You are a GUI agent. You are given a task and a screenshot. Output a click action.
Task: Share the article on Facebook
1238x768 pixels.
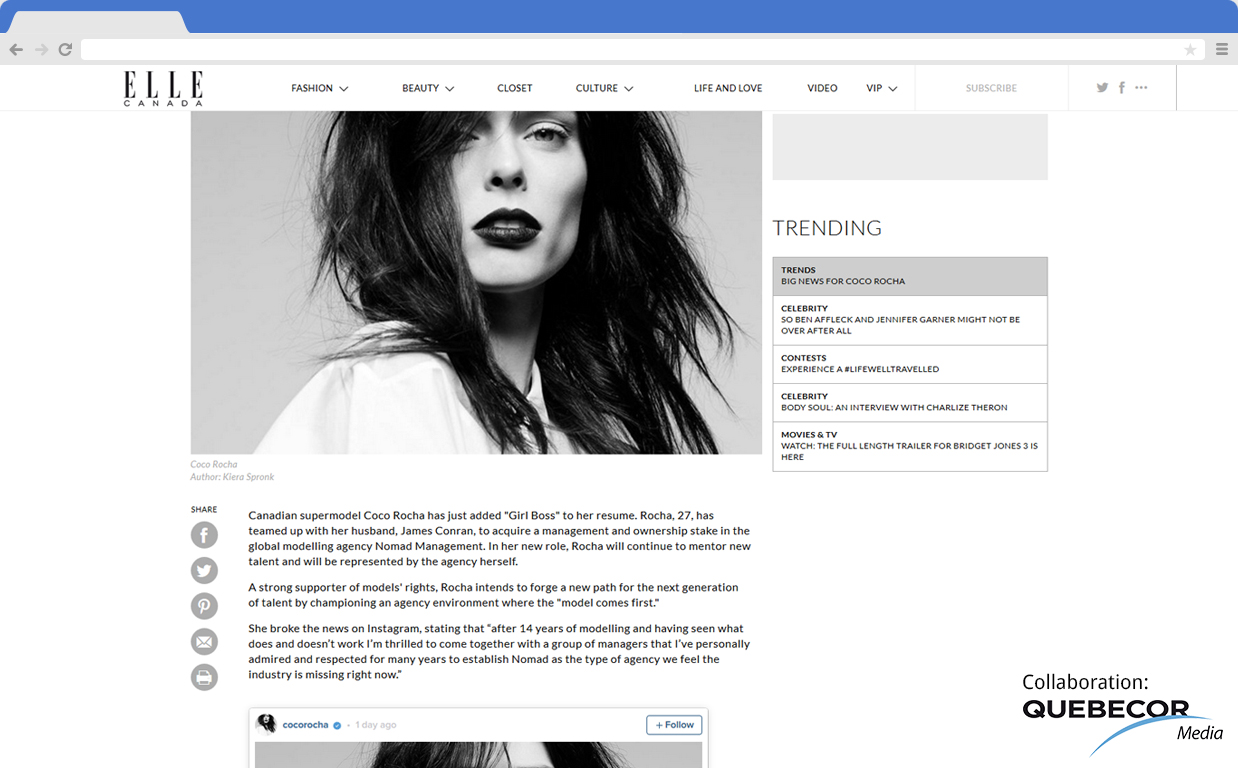click(204, 535)
